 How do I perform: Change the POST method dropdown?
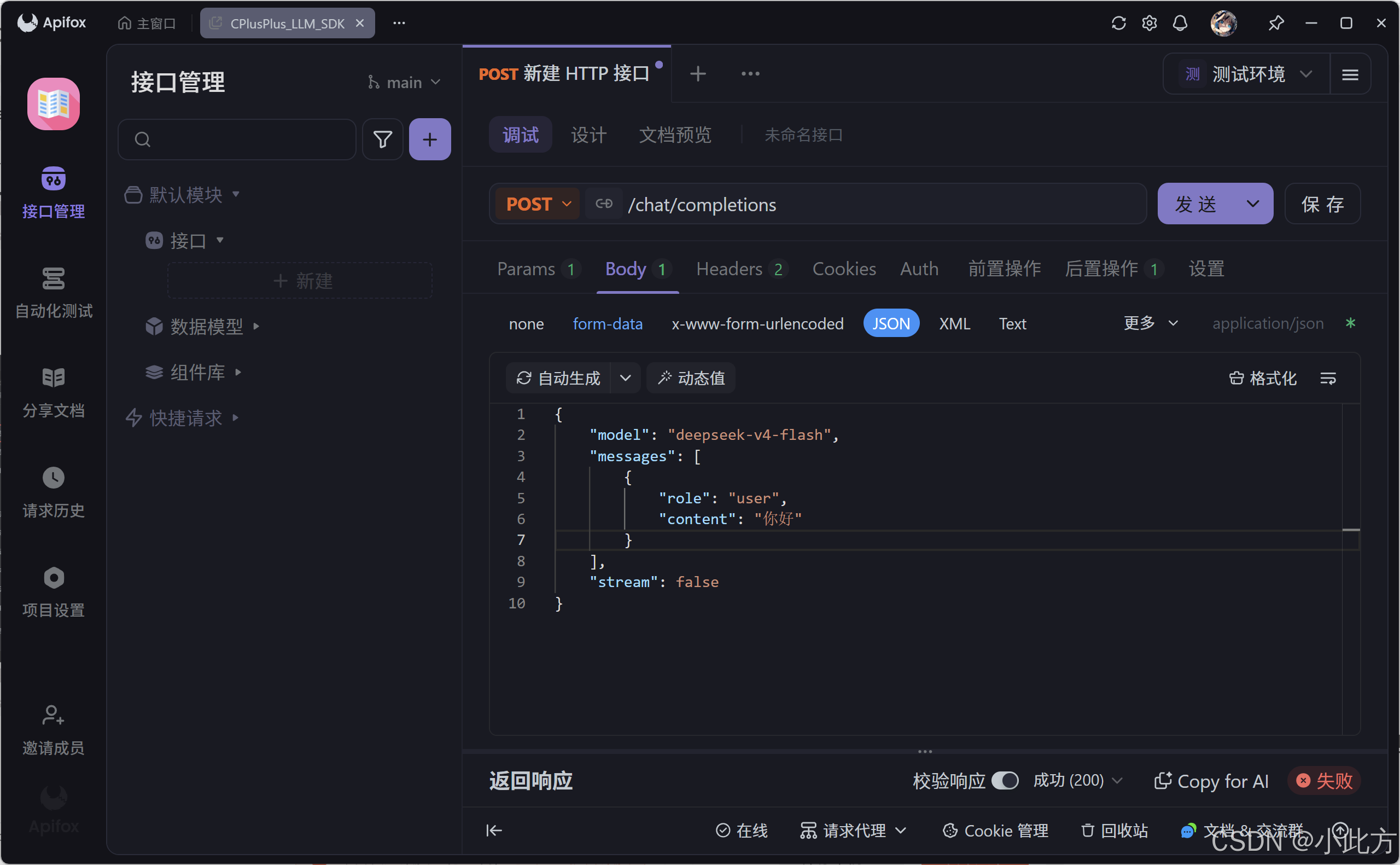(x=538, y=204)
